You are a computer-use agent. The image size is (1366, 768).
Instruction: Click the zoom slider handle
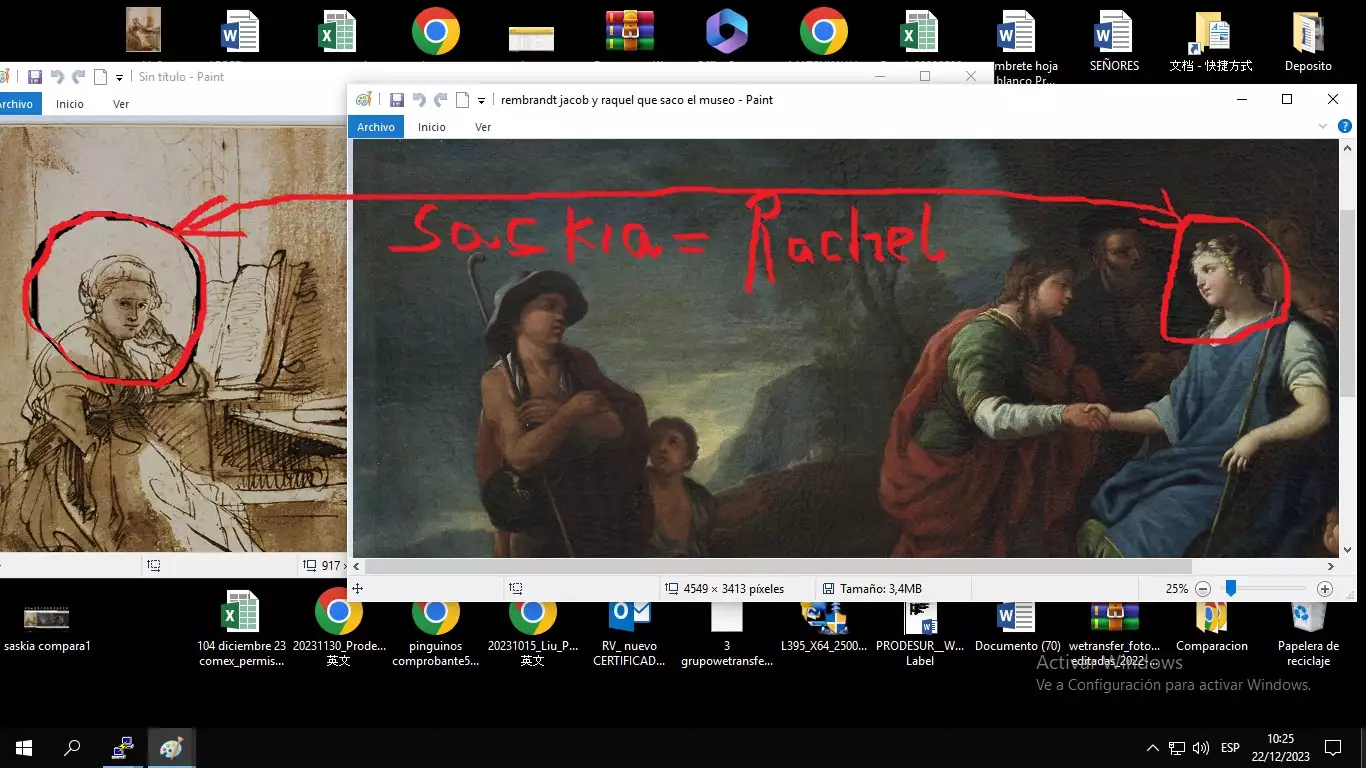click(1231, 589)
